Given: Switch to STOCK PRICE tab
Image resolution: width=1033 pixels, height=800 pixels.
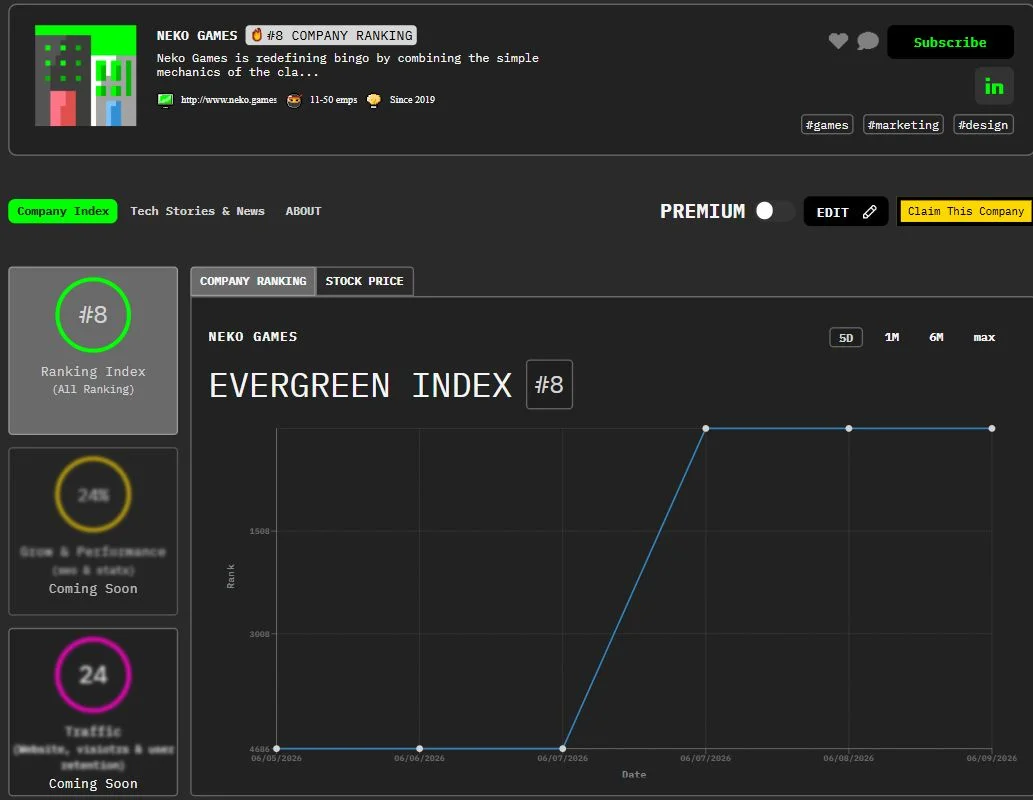Looking at the screenshot, I should pyautogui.click(x=364, y=281).
